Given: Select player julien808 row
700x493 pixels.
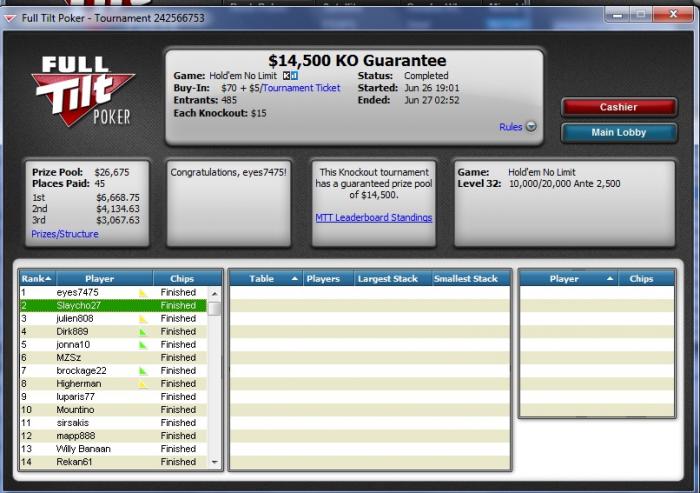Looking at the screenshot, I should pos(113,318).
